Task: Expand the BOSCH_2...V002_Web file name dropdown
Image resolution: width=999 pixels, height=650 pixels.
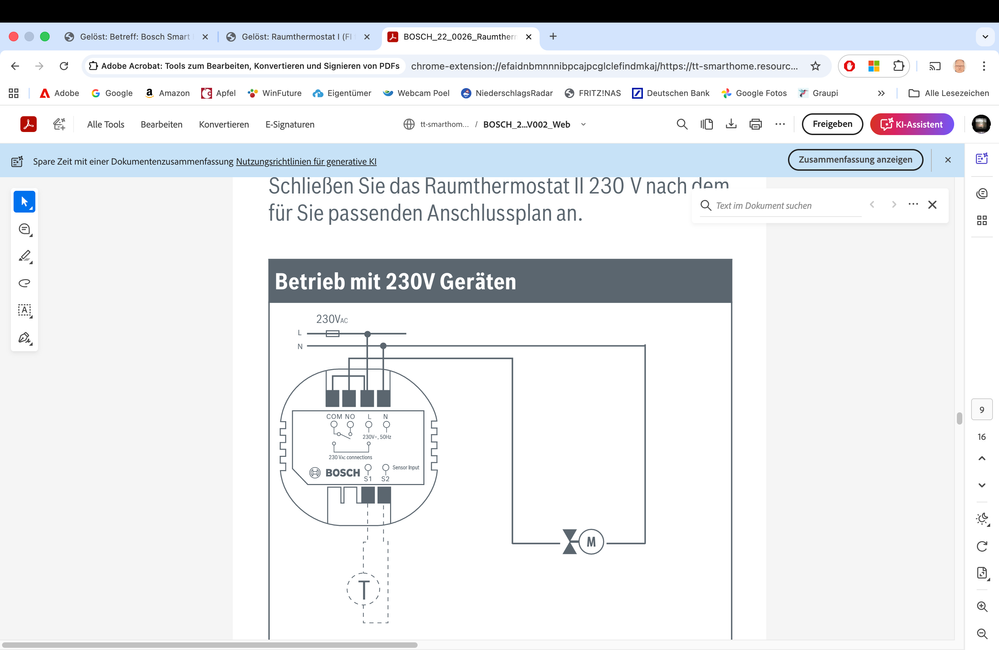Action: tap(584, 125)
